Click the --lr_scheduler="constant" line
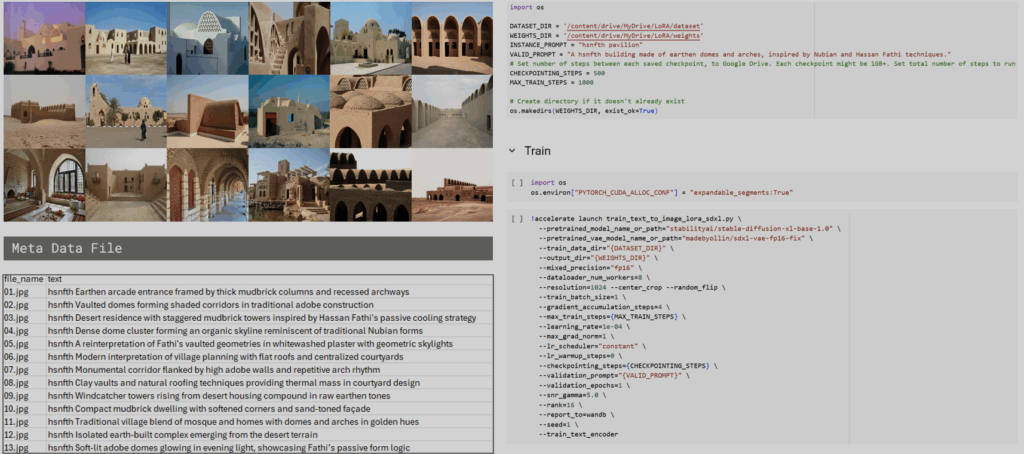 pyautogui.click(x=592, y=346)
